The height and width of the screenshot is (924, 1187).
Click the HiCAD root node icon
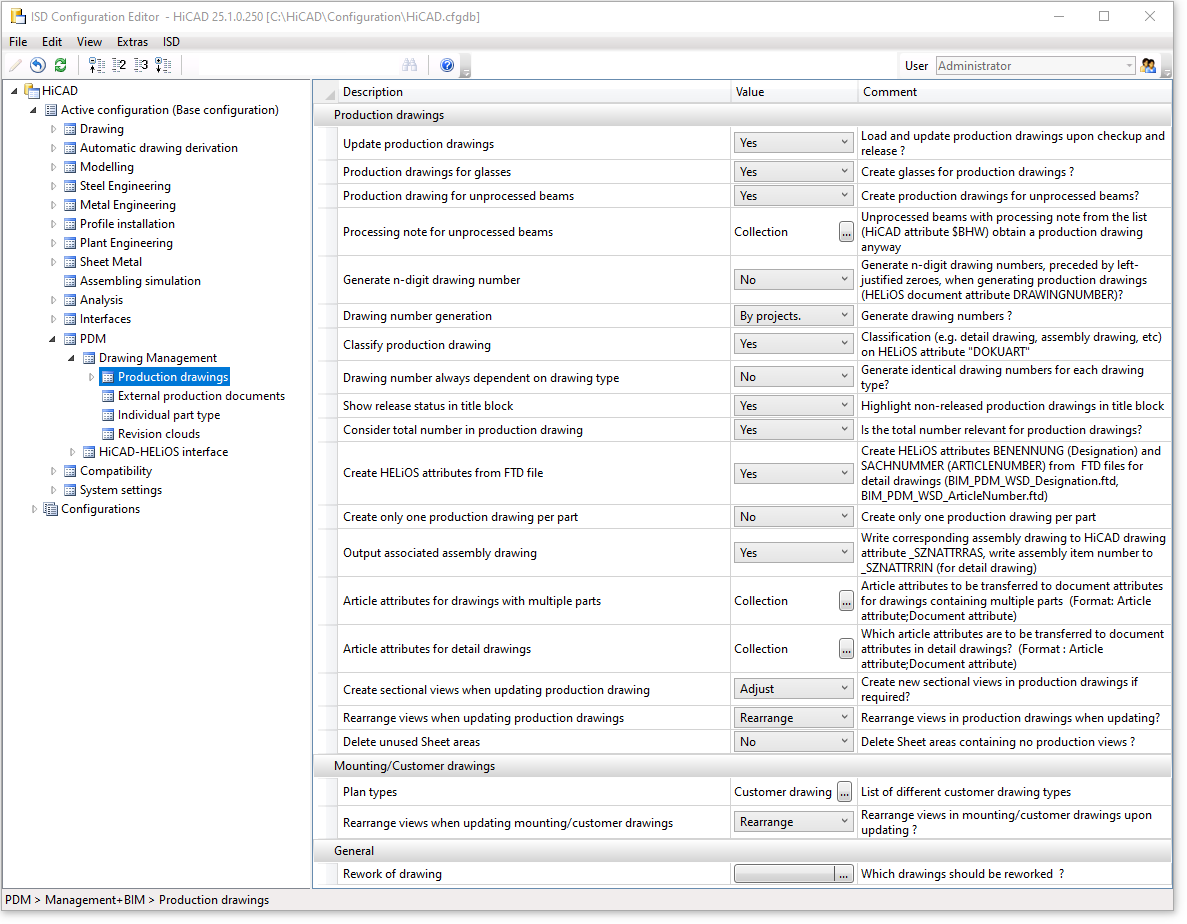[x=32, y=91]
